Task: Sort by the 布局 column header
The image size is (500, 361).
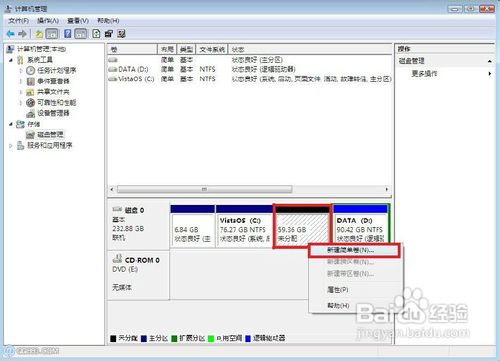Action: tap(167, 49)
